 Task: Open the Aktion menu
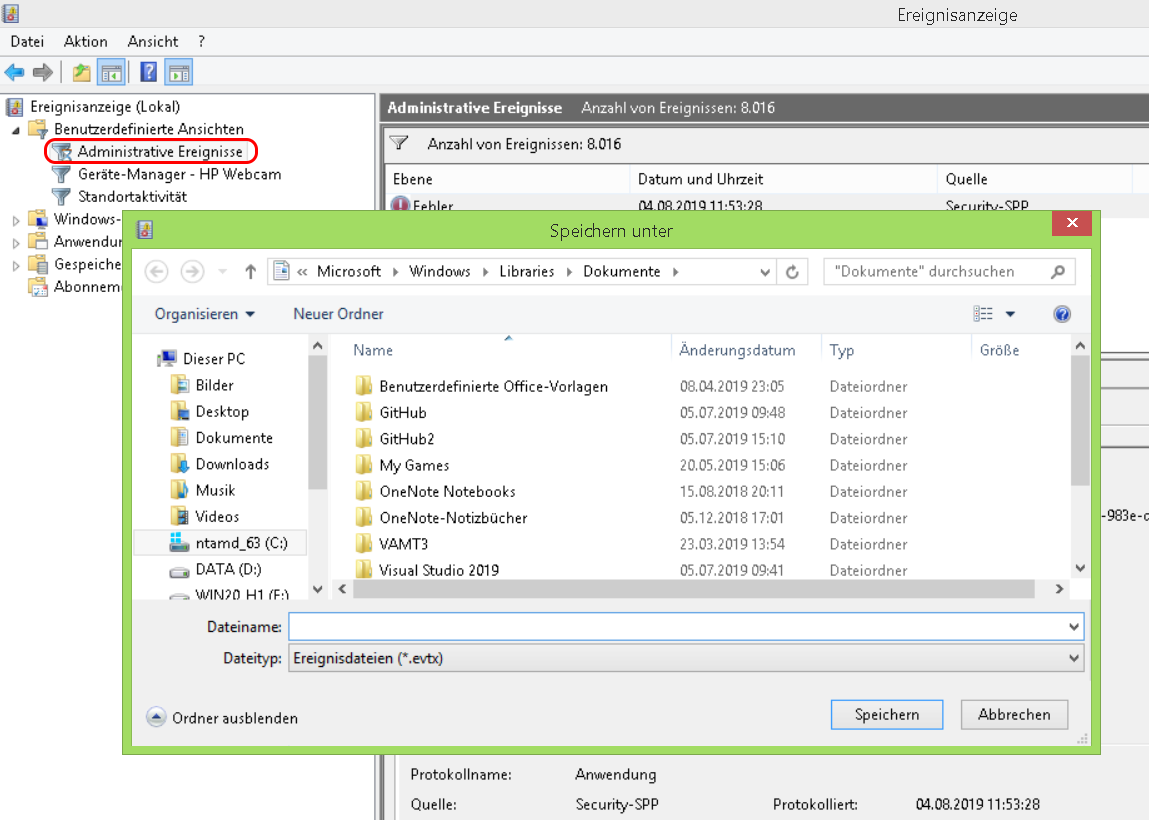(86, 42)
